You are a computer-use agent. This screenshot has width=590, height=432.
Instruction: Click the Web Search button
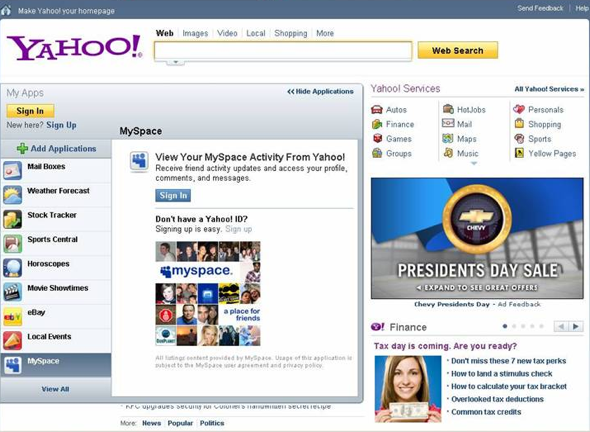pos(458,50)
